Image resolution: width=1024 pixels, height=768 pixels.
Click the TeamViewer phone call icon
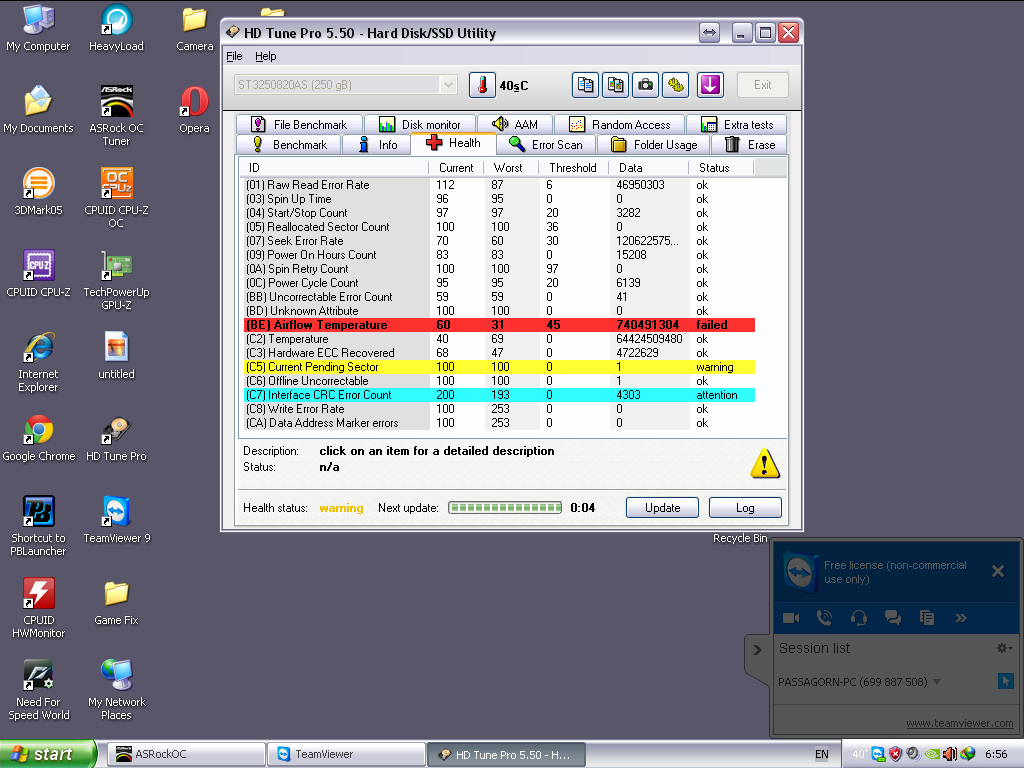point(825,618)
